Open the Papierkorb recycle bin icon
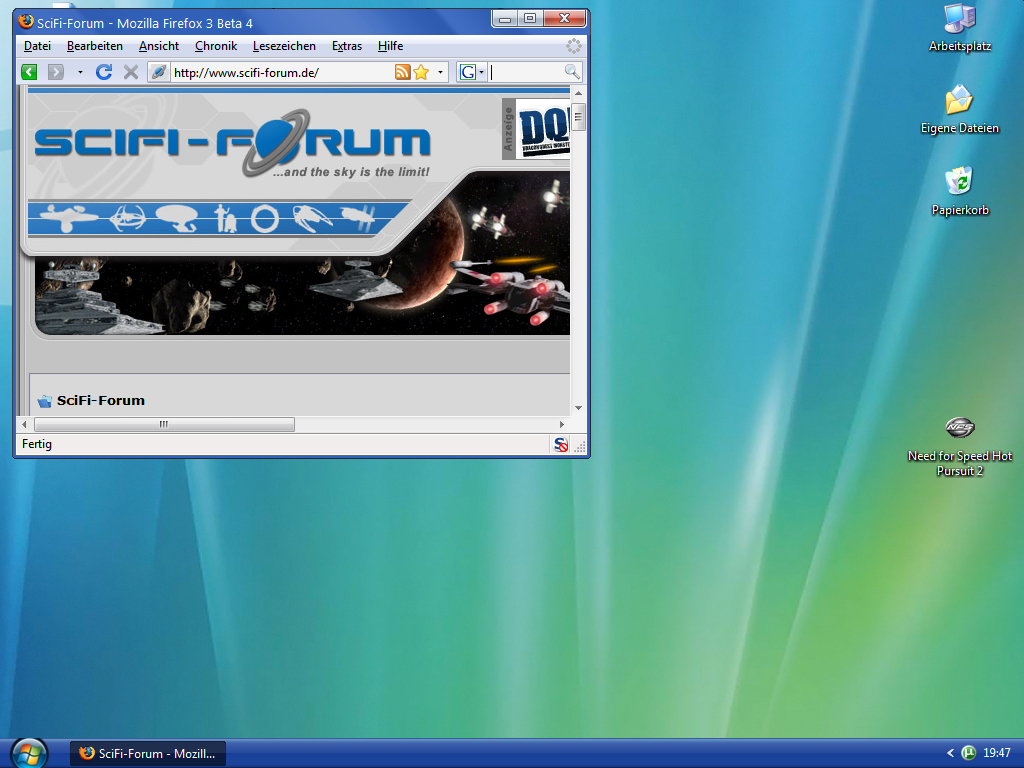1024x768 pixels. coord(959,182)
